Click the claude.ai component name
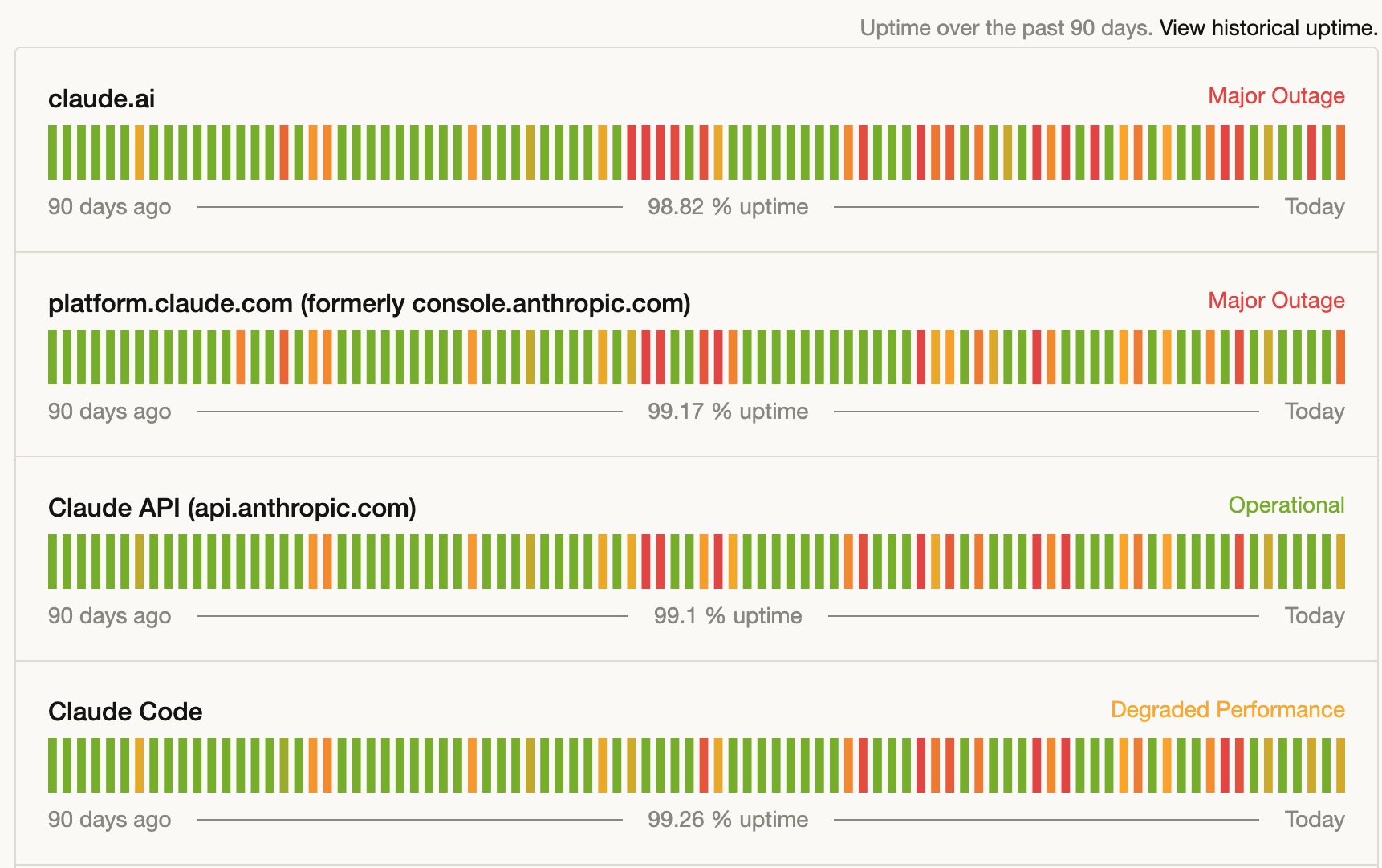Viewport: 1382px width, 868px height. (x=101, y=99)
